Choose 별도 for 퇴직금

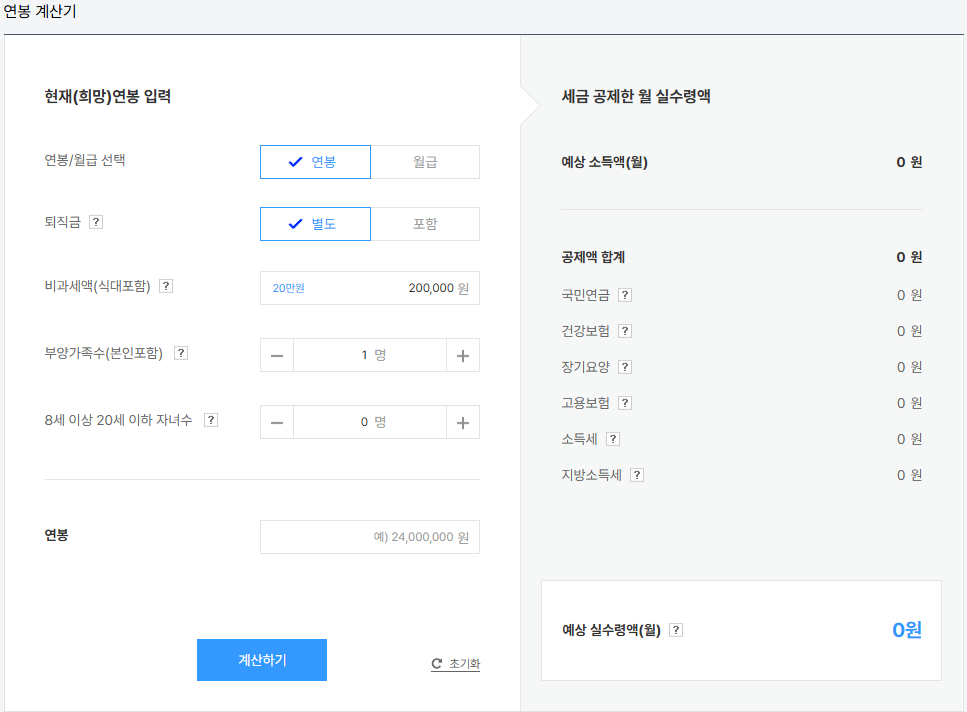315,224
